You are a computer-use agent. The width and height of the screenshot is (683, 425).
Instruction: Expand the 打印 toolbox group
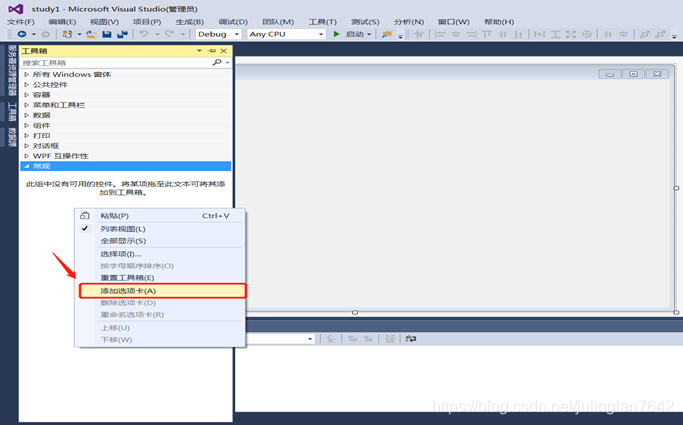tap(27, 135)
